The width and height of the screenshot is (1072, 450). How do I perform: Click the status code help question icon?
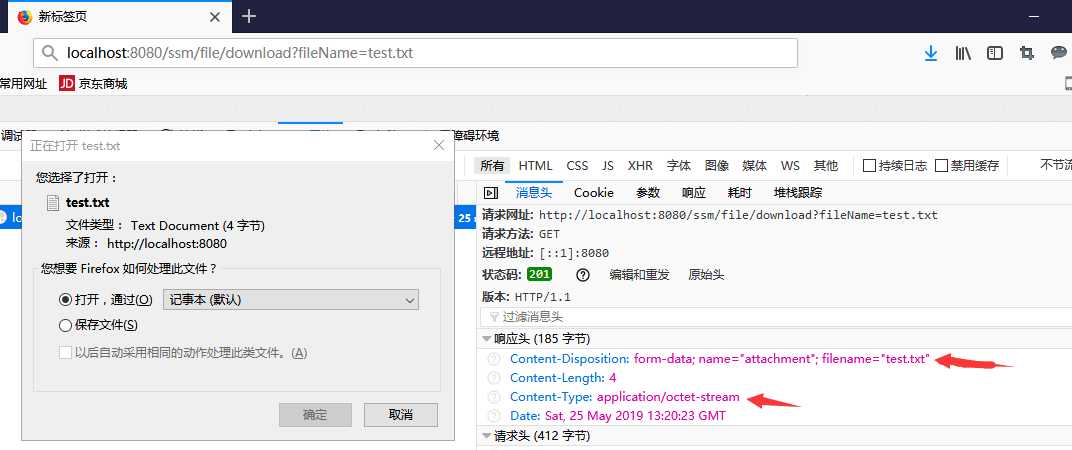pyautogui.click(x=582, y=275)
